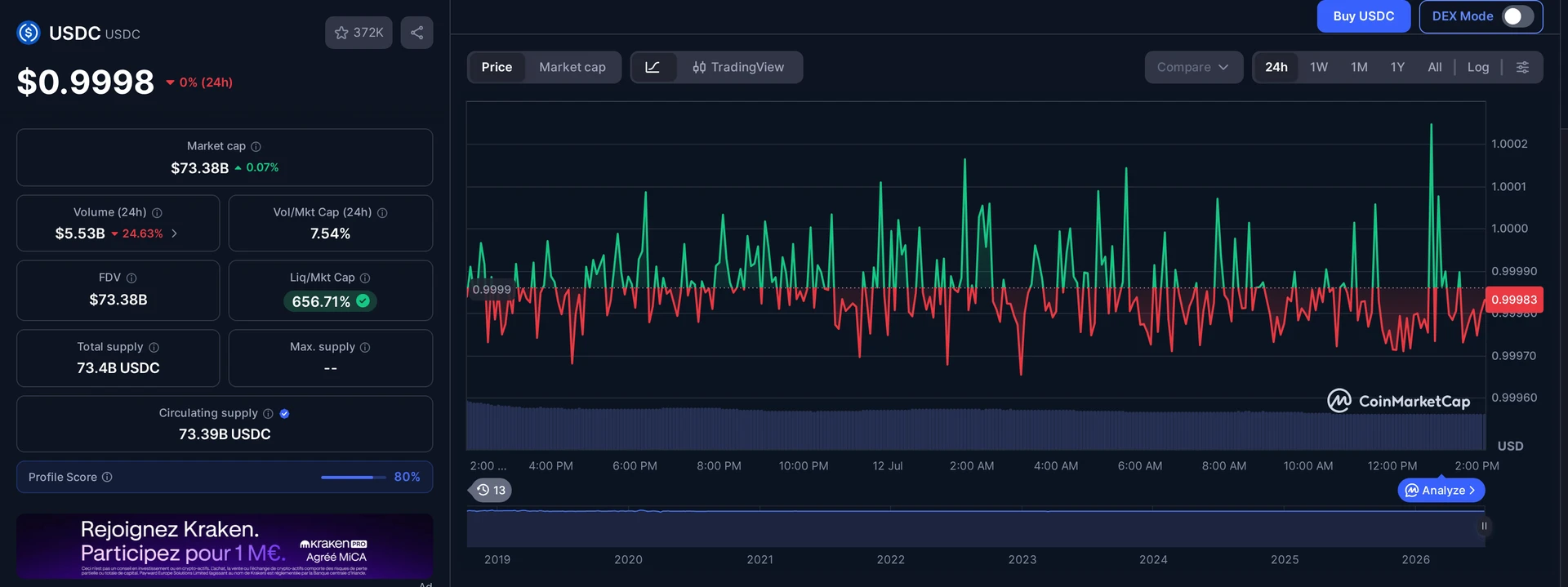Image resolution: width=1568 pixels, height=587 pixels.
Task: Switch to the Market cap tab
Action: pos(572,67)
